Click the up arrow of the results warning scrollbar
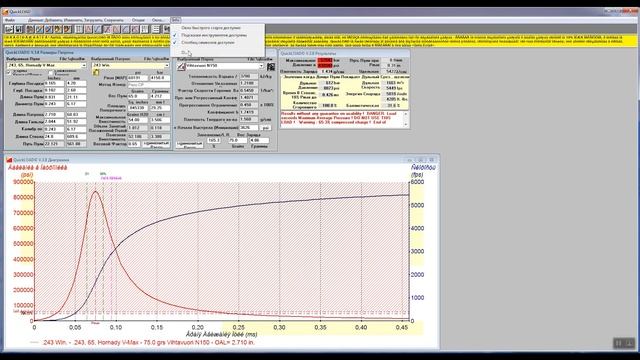Image resolution: width=640 pixels, height=360 pixels. coord(406,113)
